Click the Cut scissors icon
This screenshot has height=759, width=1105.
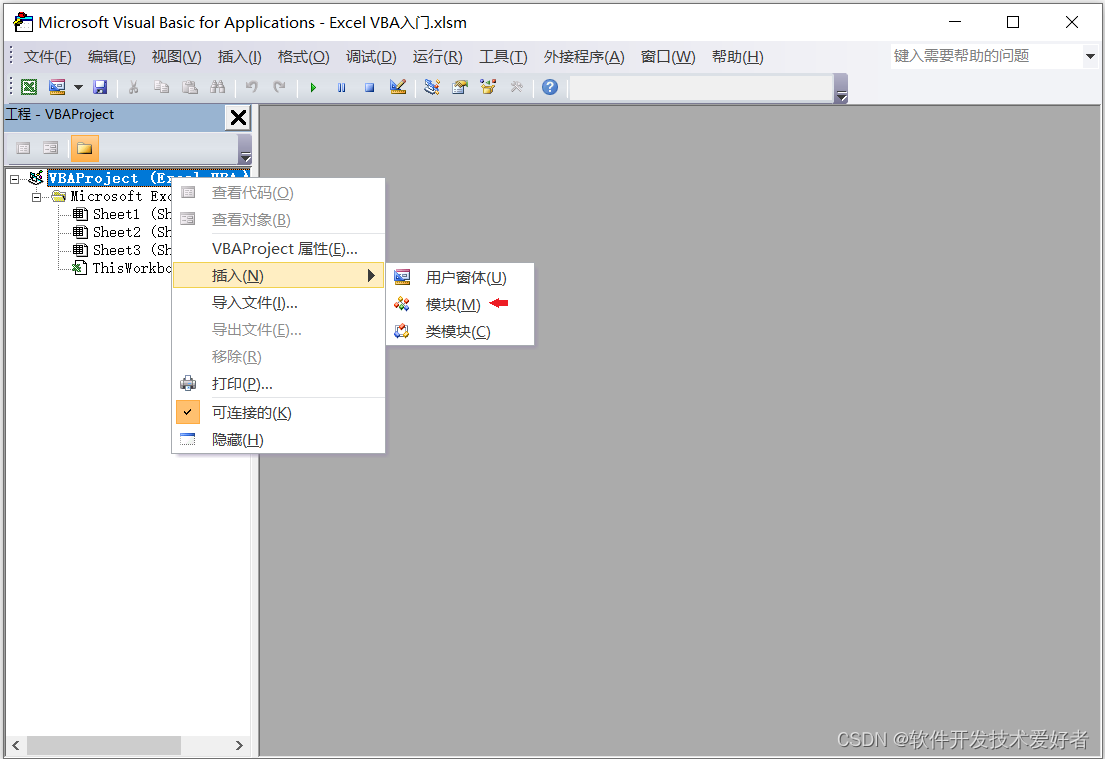click(x=133, y=87)
